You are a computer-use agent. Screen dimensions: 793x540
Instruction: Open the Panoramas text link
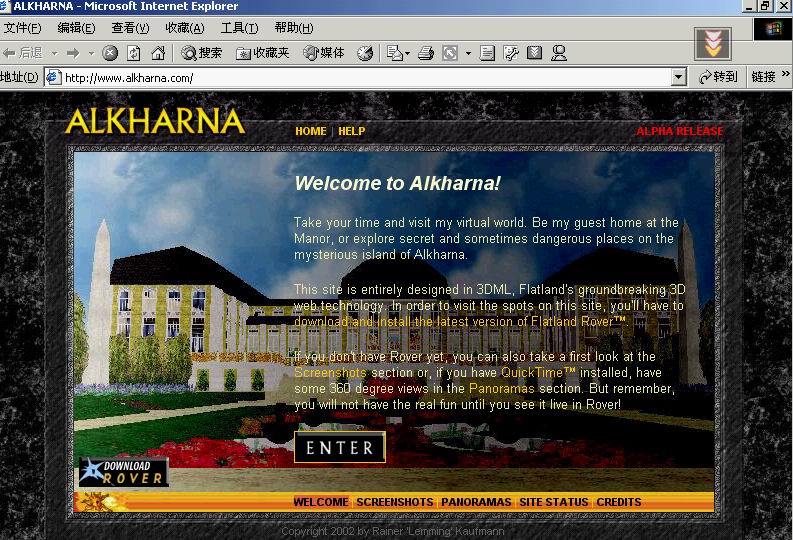click(502, 389)
